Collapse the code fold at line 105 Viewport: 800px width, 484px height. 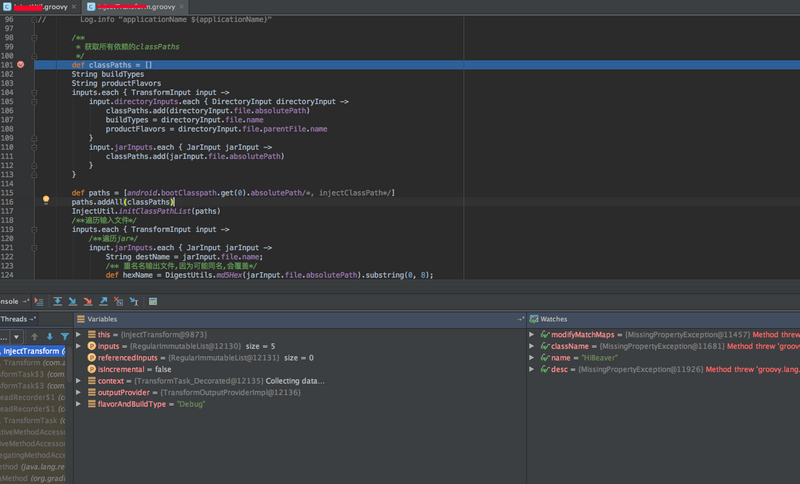(34, 101)
